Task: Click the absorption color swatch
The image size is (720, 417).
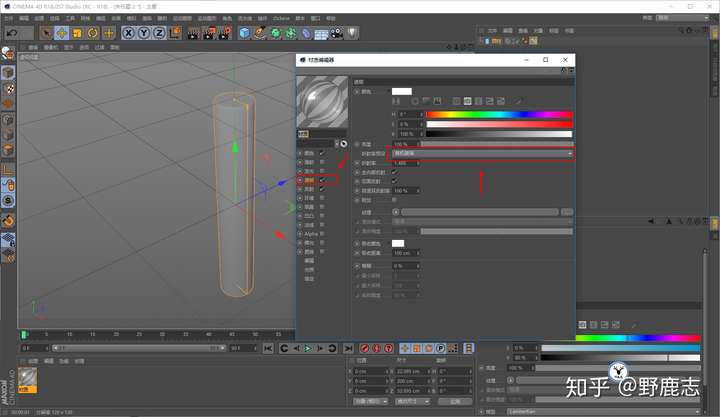Action: click(x=398, y=243)
